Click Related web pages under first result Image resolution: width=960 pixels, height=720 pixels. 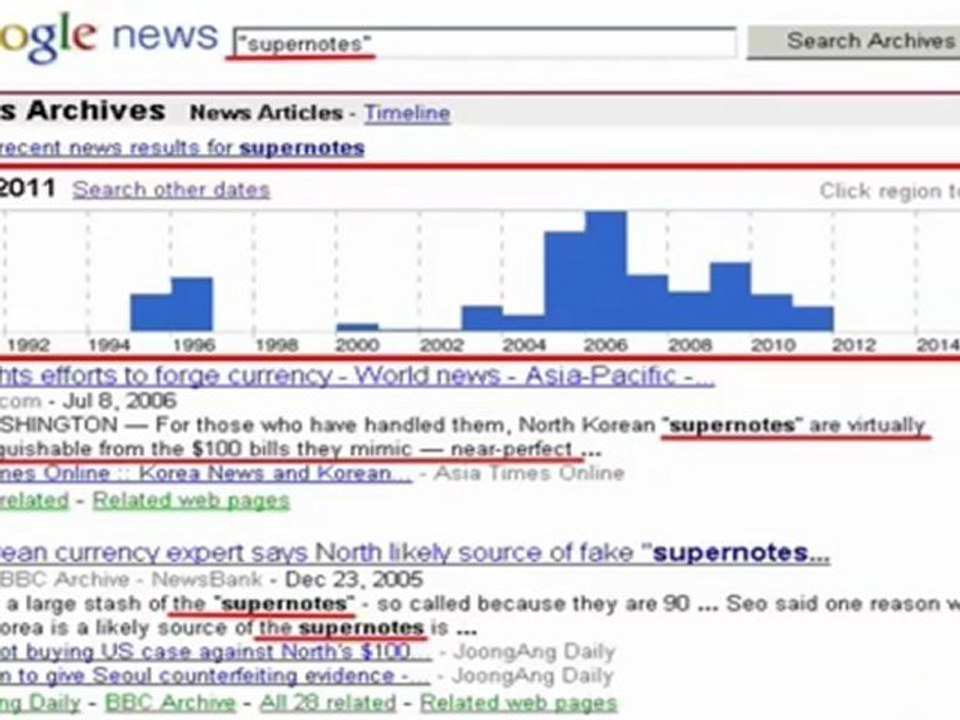click(191, 501)
